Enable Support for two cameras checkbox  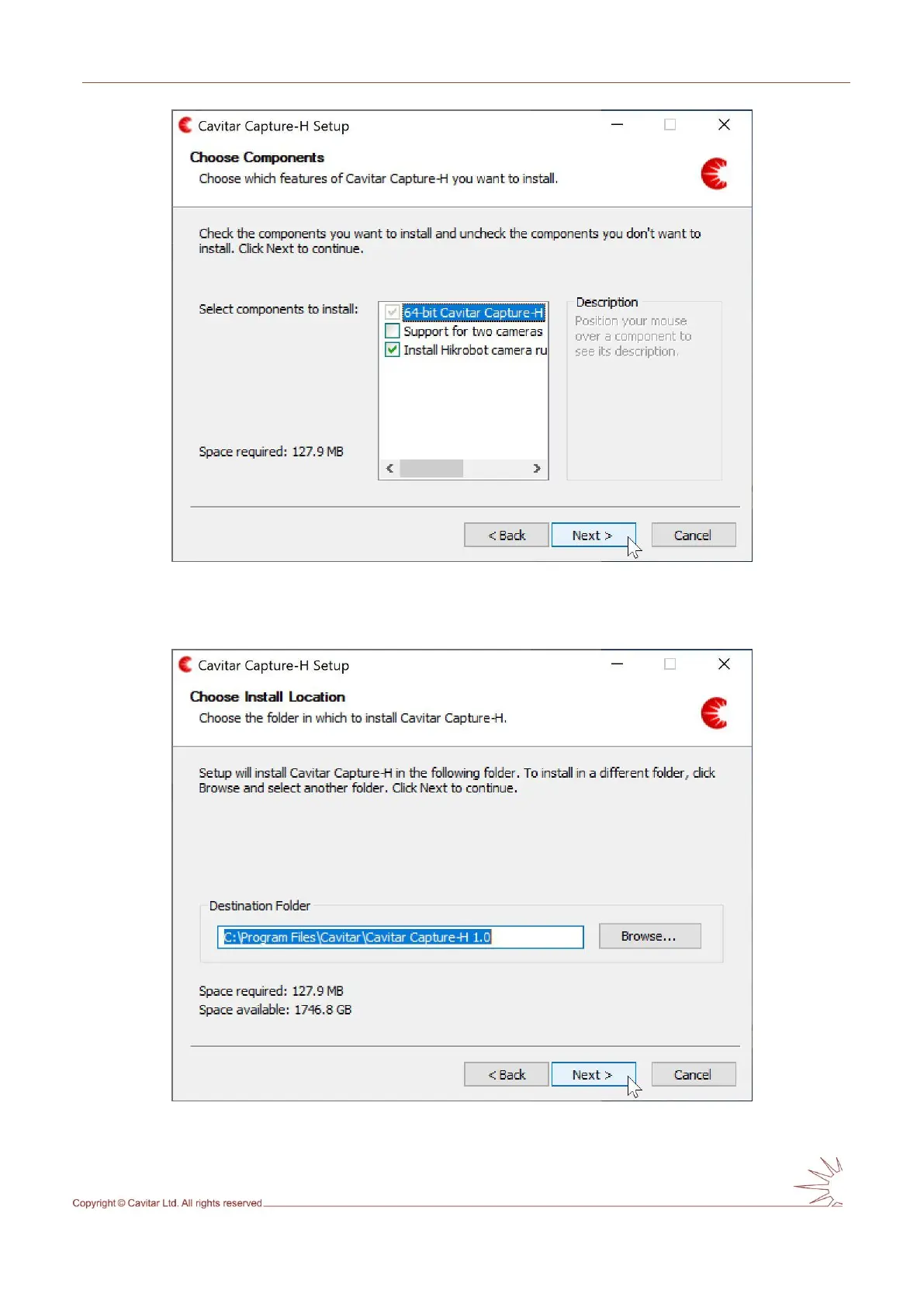393,331
